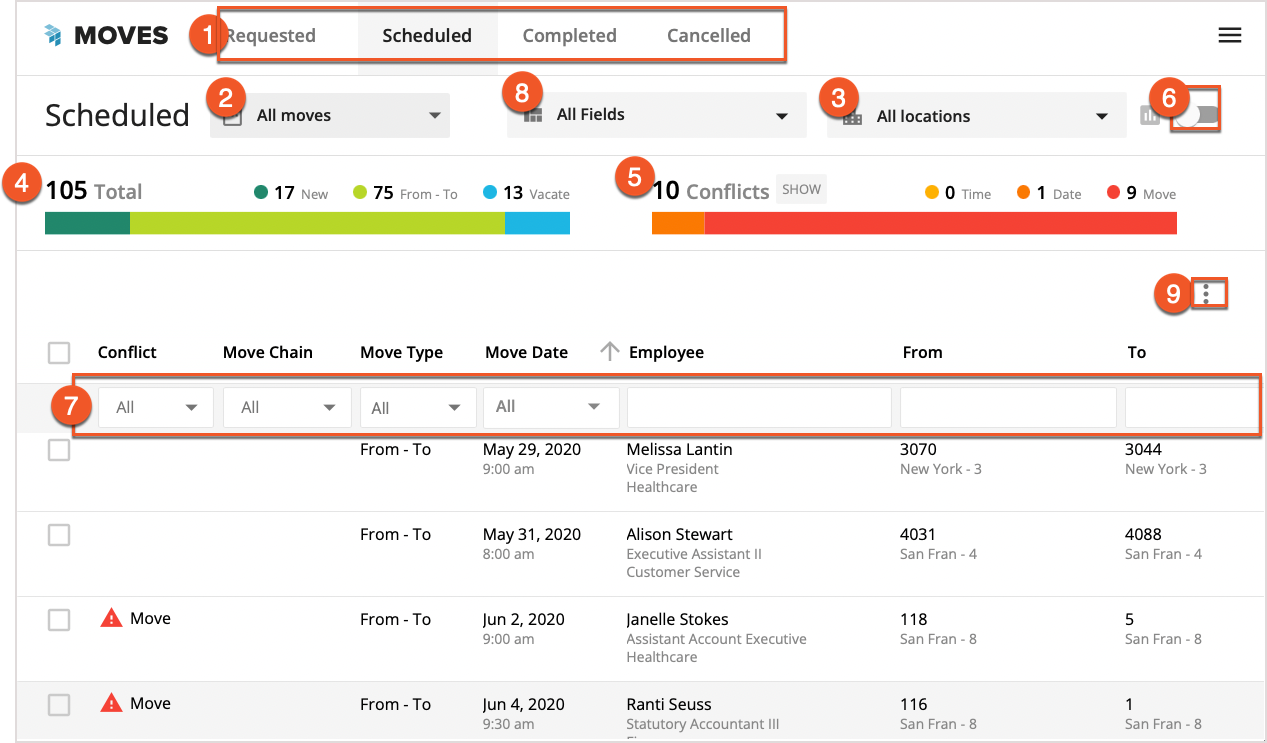This screenshot has height=743, width=1267.
Task: Toggle the chart display switch
Action: 1197,116
